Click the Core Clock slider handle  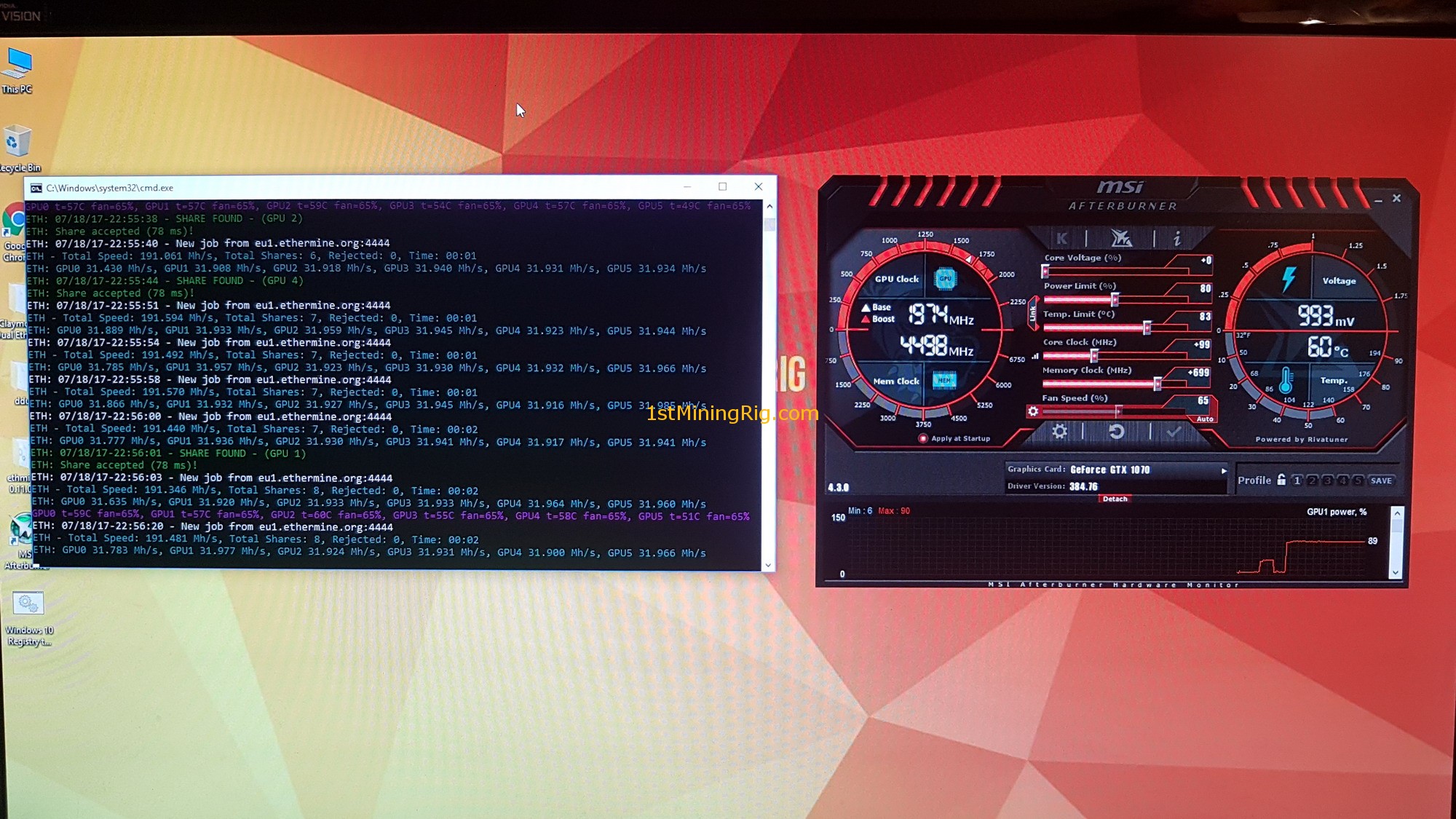click(x=1093, y=355)
